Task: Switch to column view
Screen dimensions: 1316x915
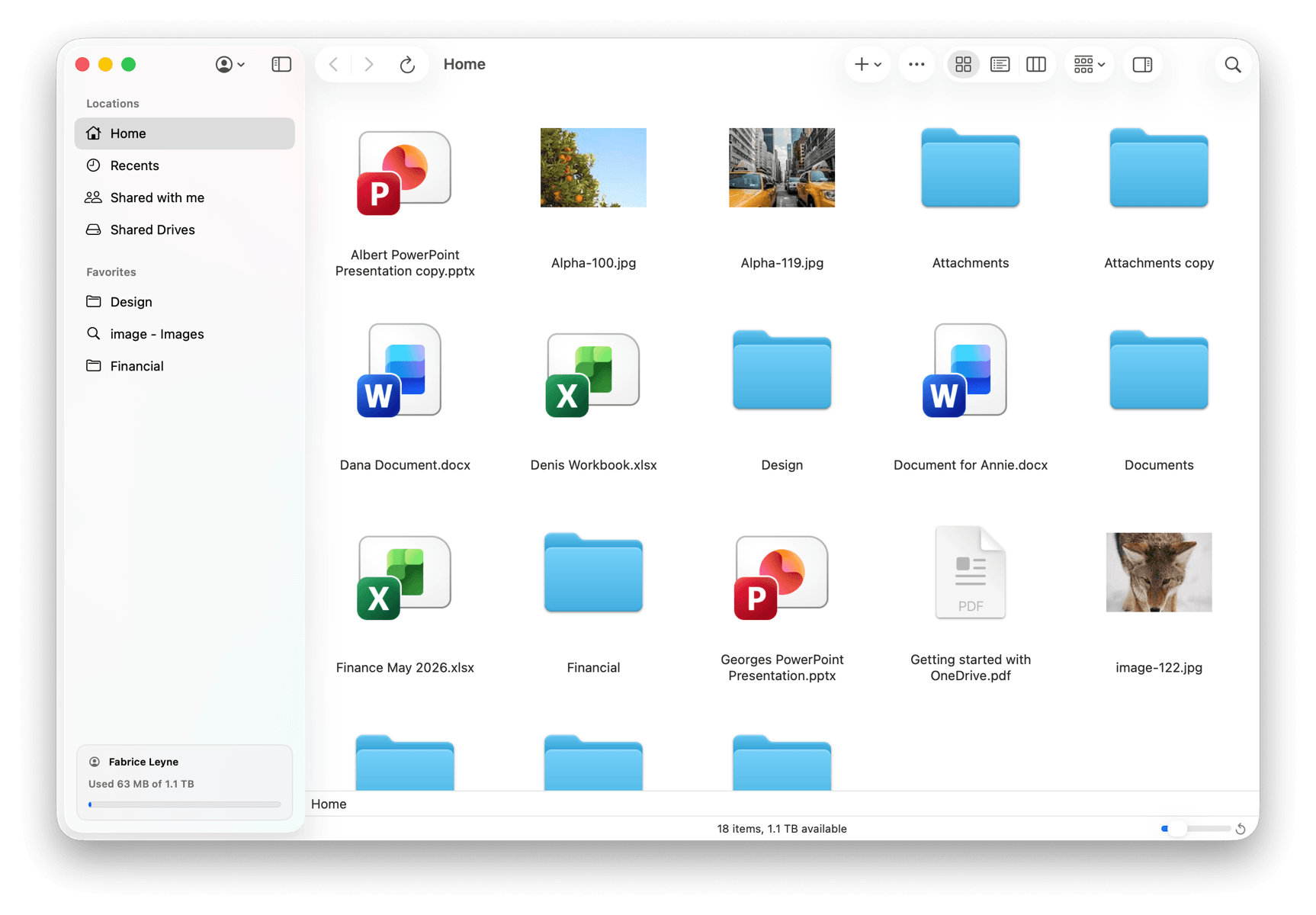Action: coord(1036,65)
